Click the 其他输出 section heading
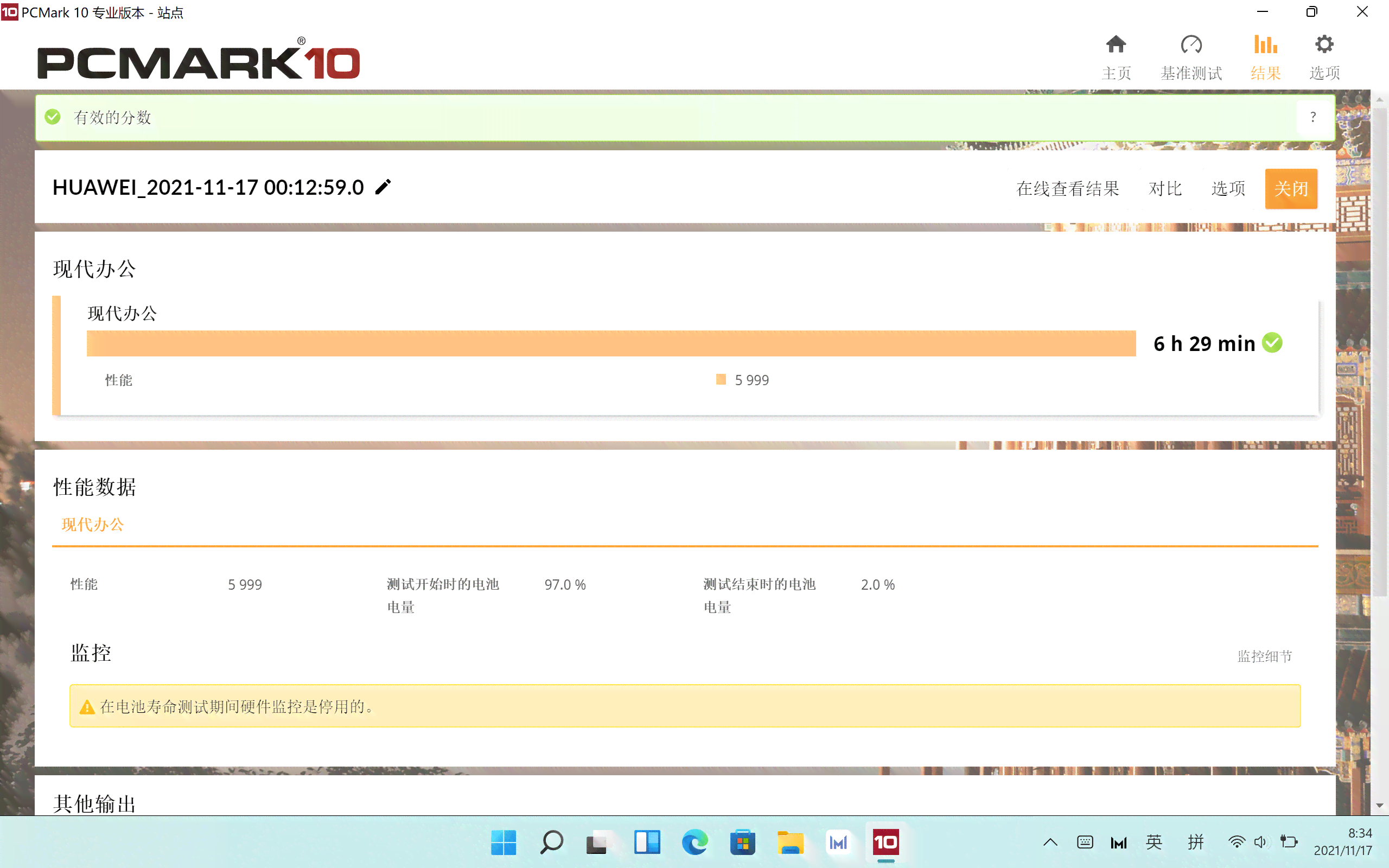Image resolution: width=1389 pixels, height=868 pixels. click(95, 803)
